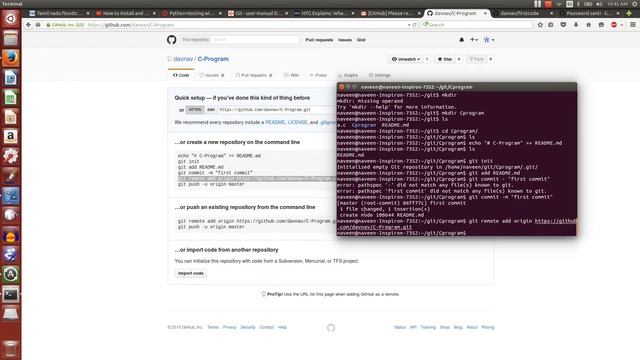The height and width of the screenshot is (360, 640).
Task: Open Firefox from the dock
Action: (x=11, y=58)
